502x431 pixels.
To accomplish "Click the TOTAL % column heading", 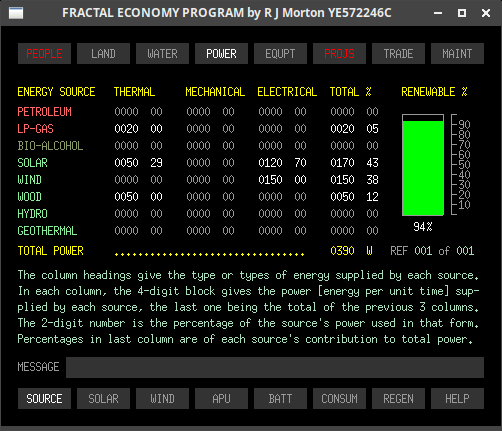I will (350, 92).
